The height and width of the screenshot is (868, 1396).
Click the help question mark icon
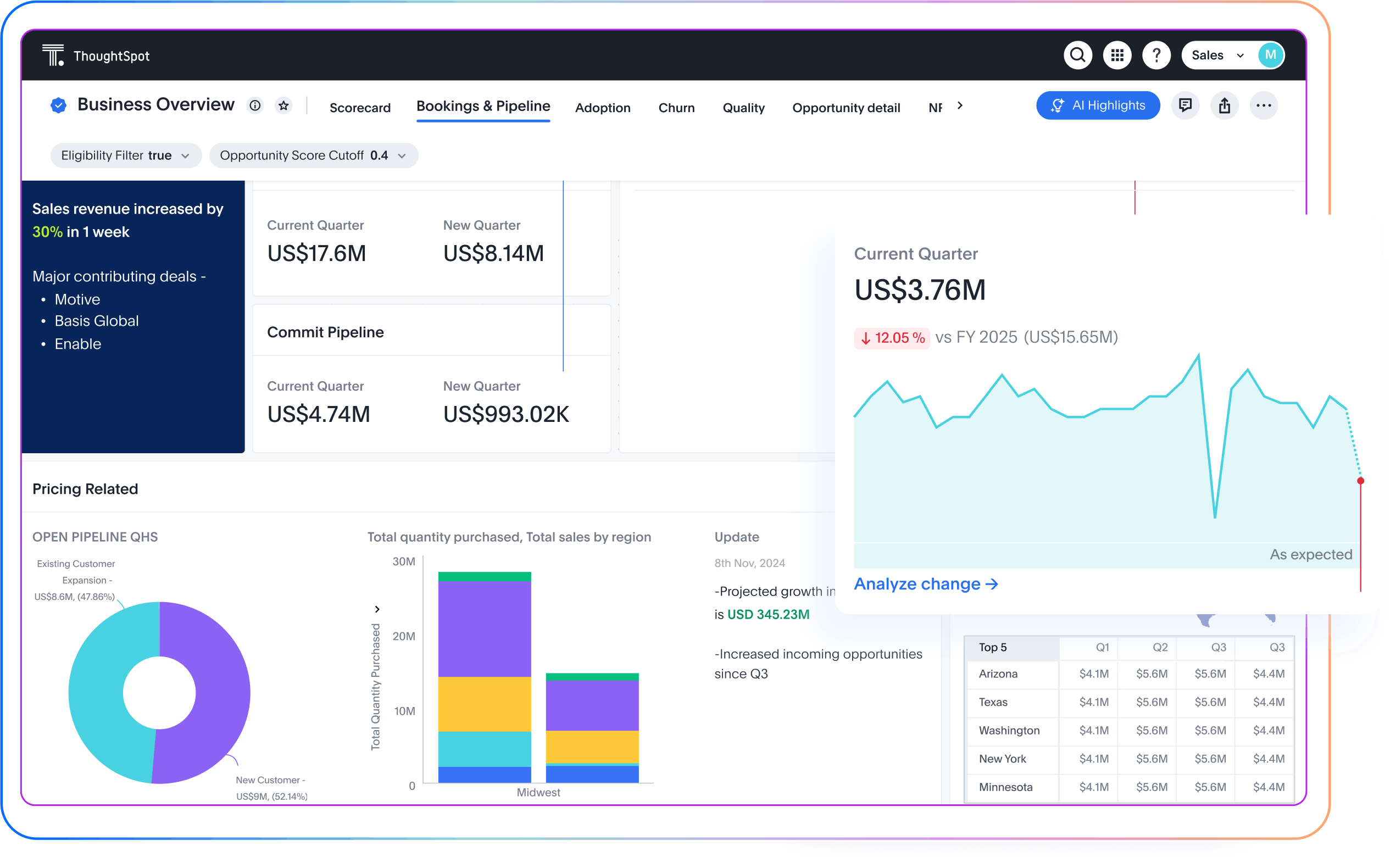point(1156,55)
